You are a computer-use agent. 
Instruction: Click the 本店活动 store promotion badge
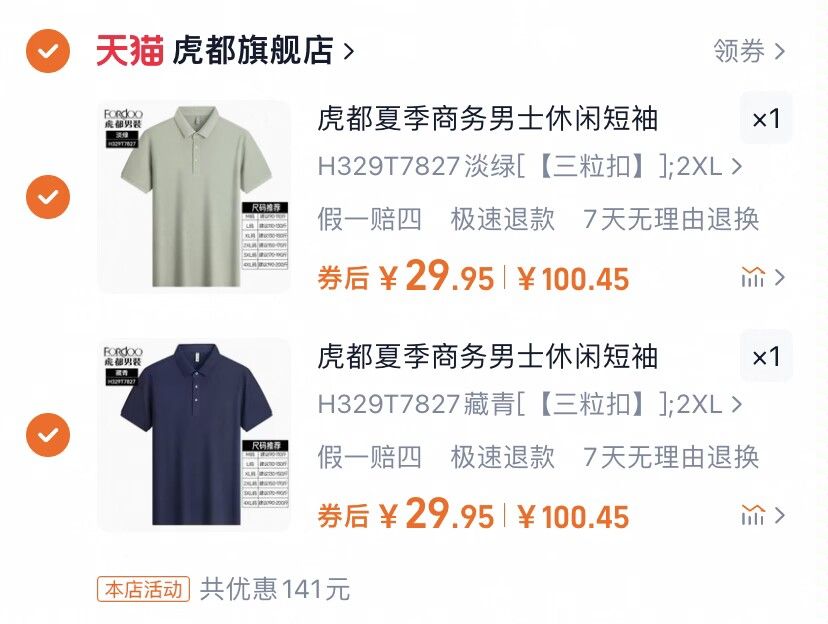(143, 589)
